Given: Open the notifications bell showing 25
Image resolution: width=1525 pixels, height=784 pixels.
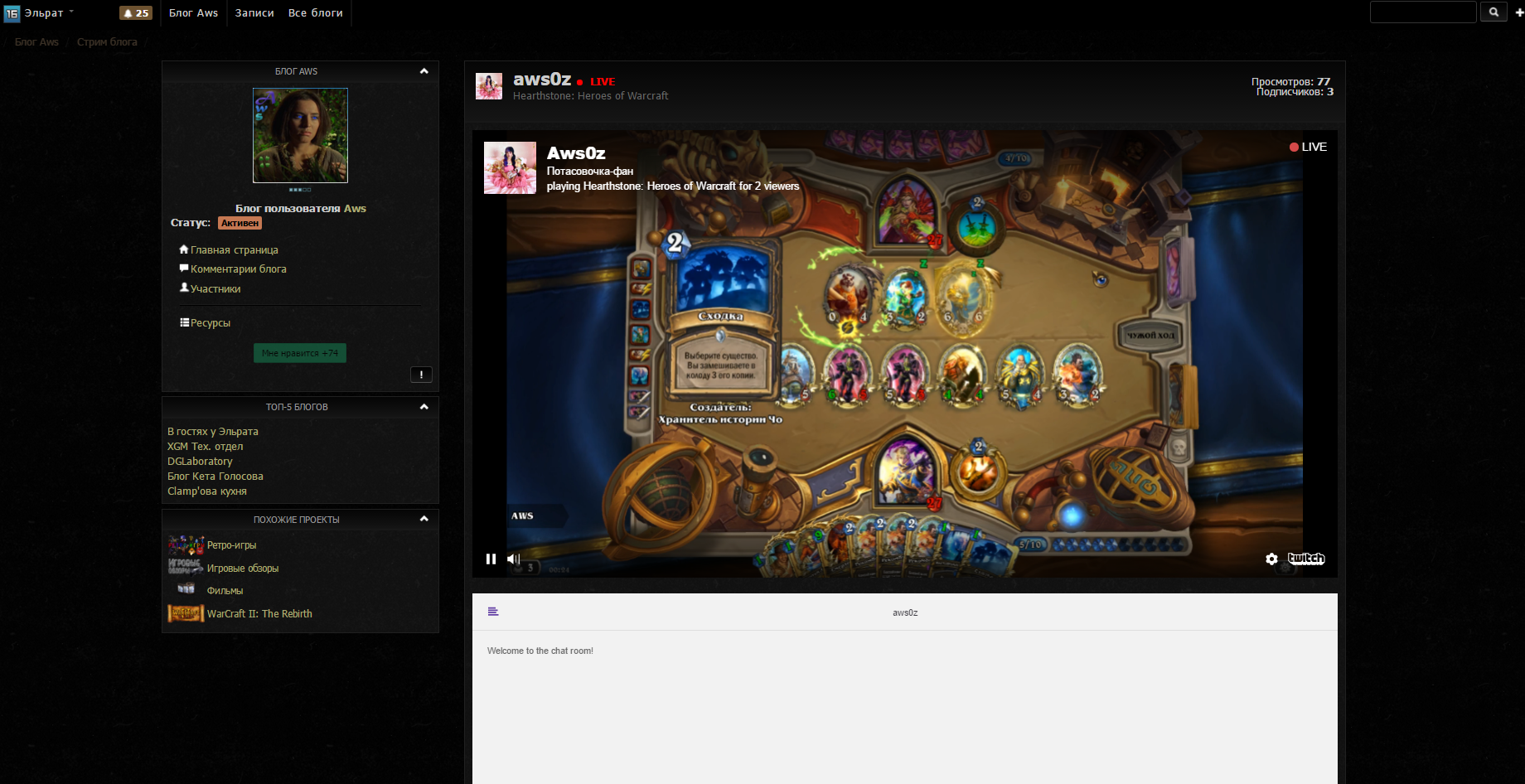Looking at the screenshot, I should [x=136, y=13].
